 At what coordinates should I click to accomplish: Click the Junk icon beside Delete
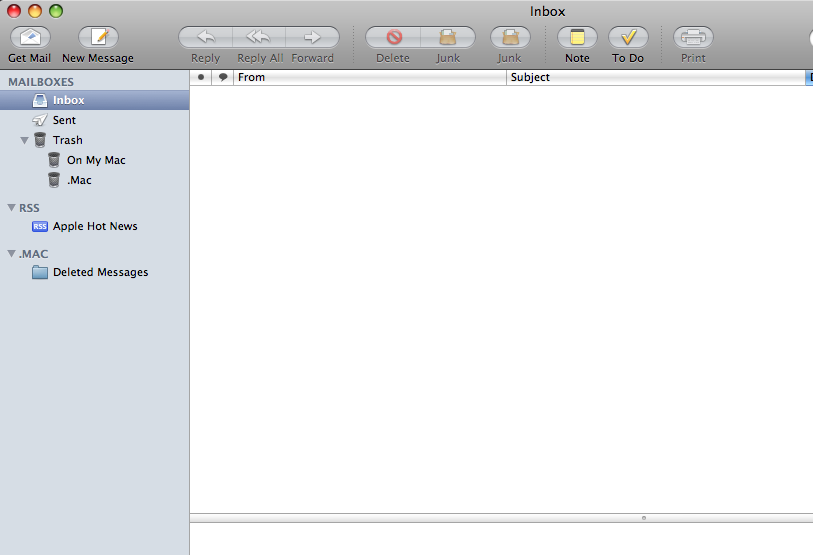447,37
